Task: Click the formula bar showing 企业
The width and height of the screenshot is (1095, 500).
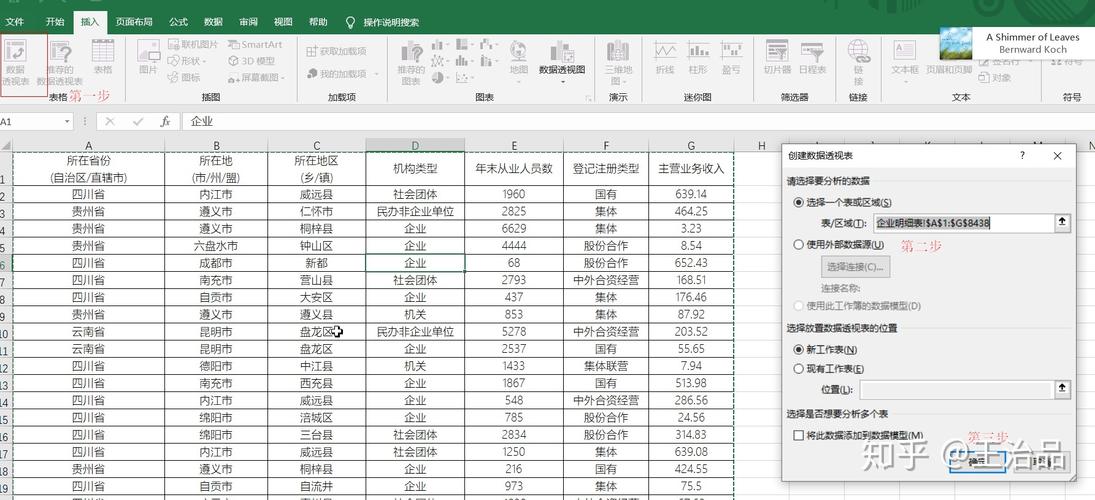Action: point(637,122)
